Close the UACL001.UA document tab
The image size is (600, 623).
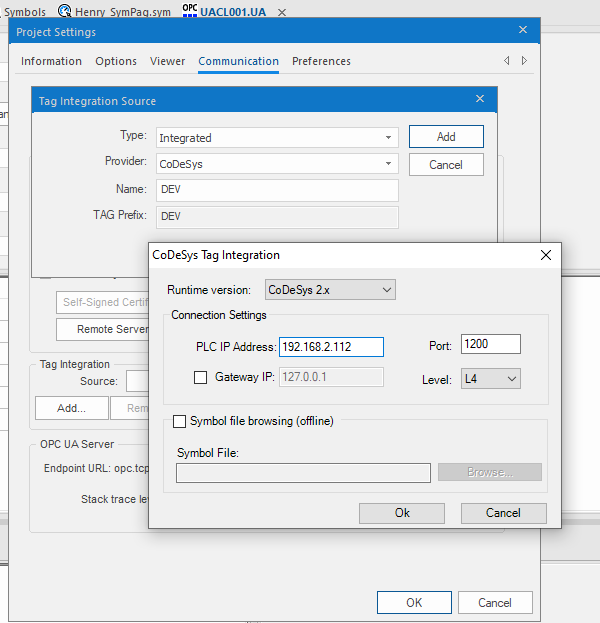[x=282, y=12]
